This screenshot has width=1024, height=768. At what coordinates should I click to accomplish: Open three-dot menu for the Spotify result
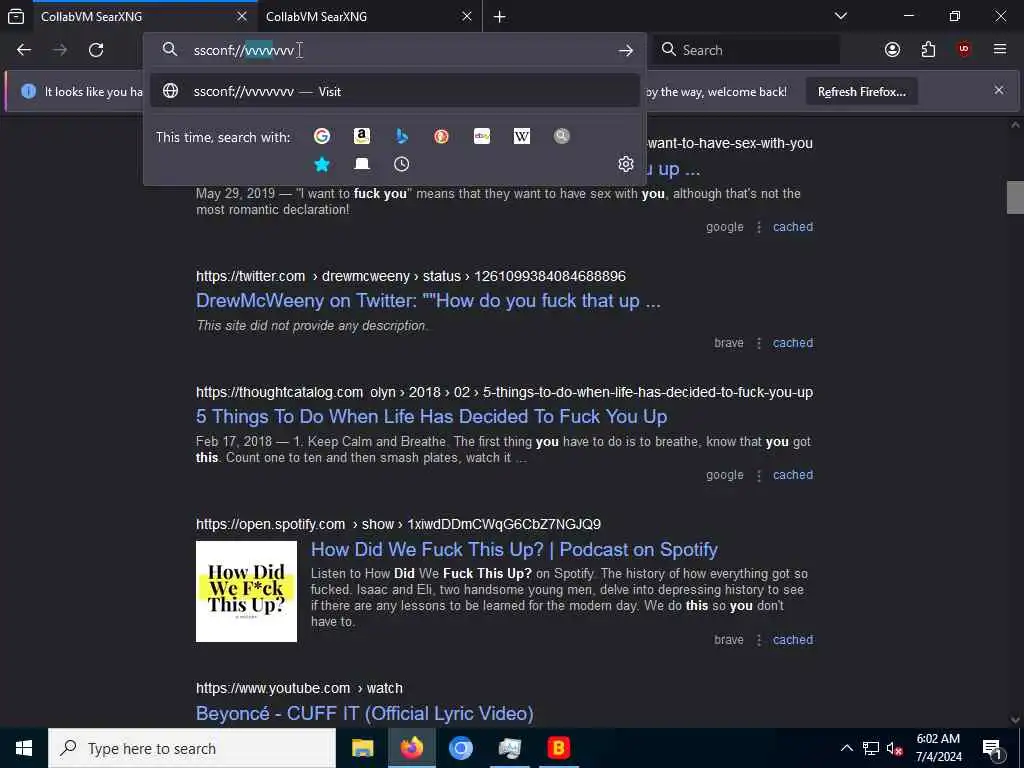[x=759, y=639]
